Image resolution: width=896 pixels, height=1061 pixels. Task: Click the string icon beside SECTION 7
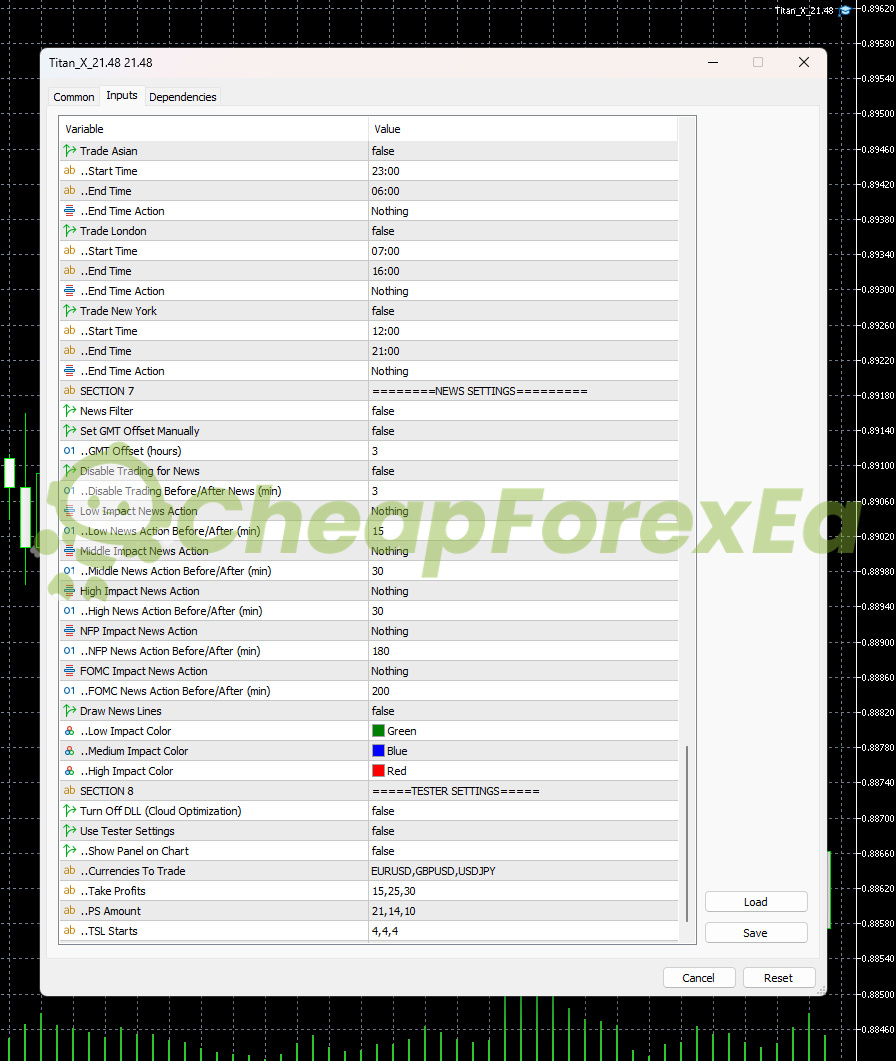[70, 390]
